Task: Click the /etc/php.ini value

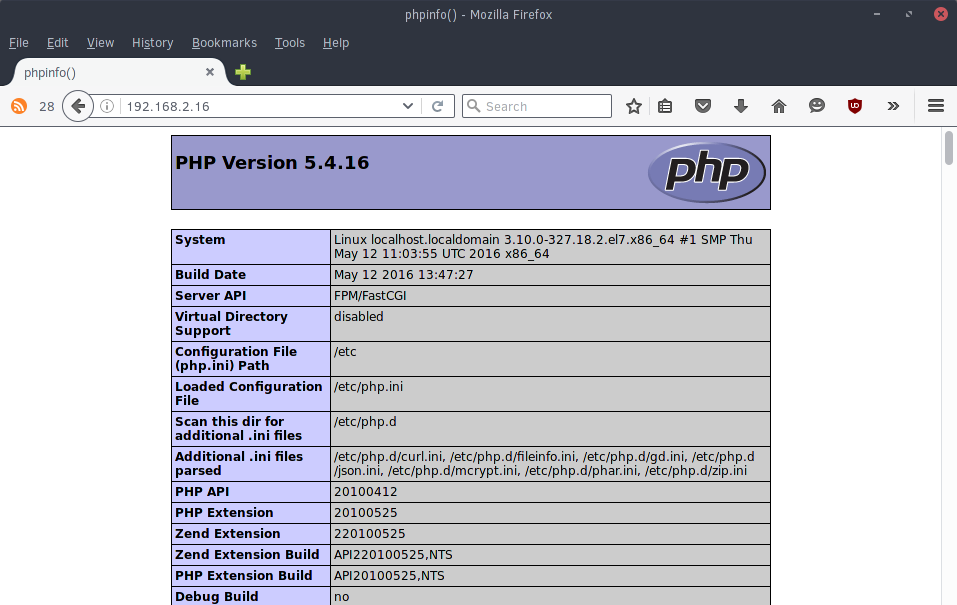Action: point(368,386)
